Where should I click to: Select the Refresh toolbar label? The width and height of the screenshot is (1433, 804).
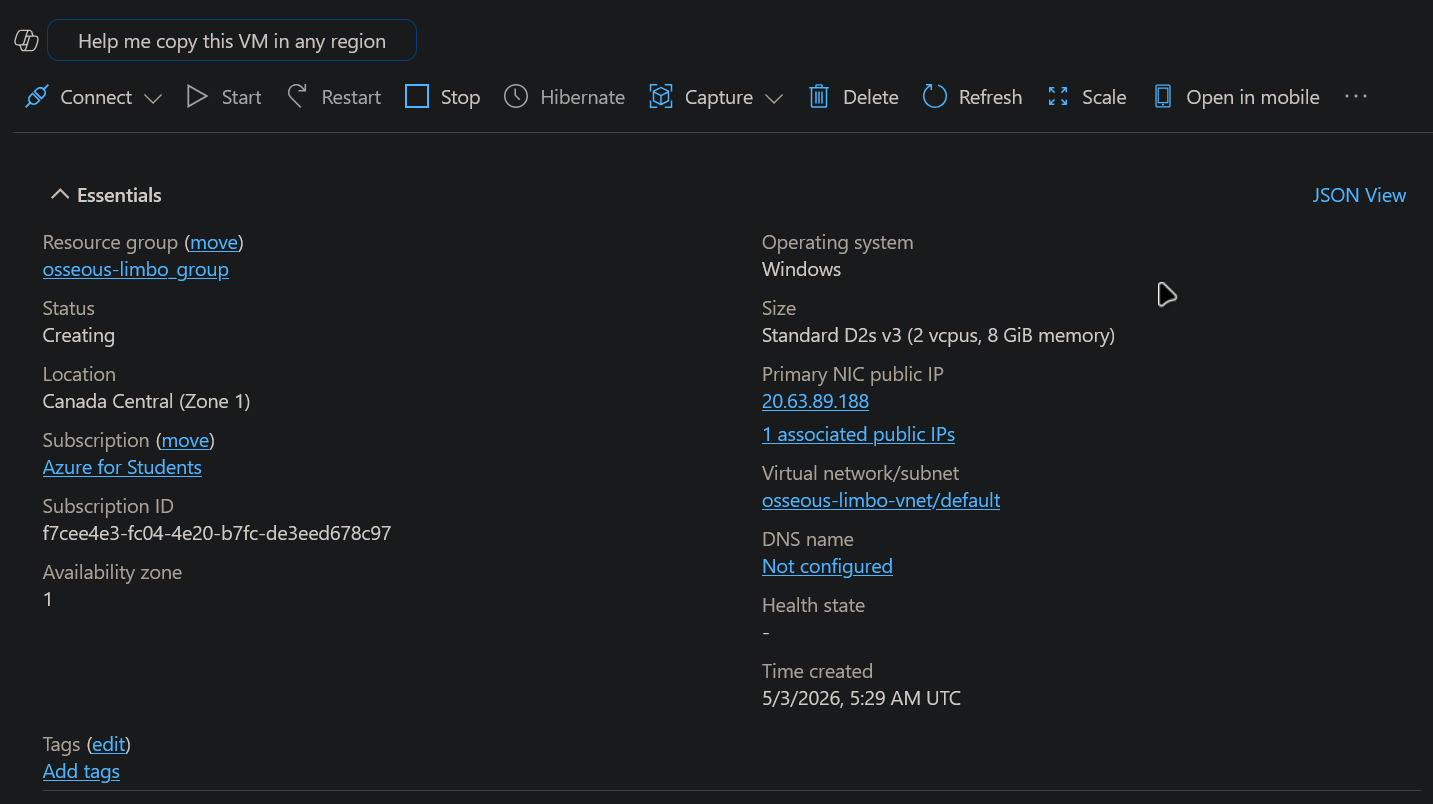point(991,97)
